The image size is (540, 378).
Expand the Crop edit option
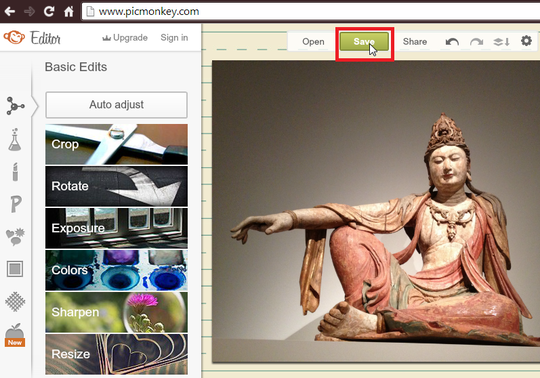pyautogui.click(x=116, y=144)
